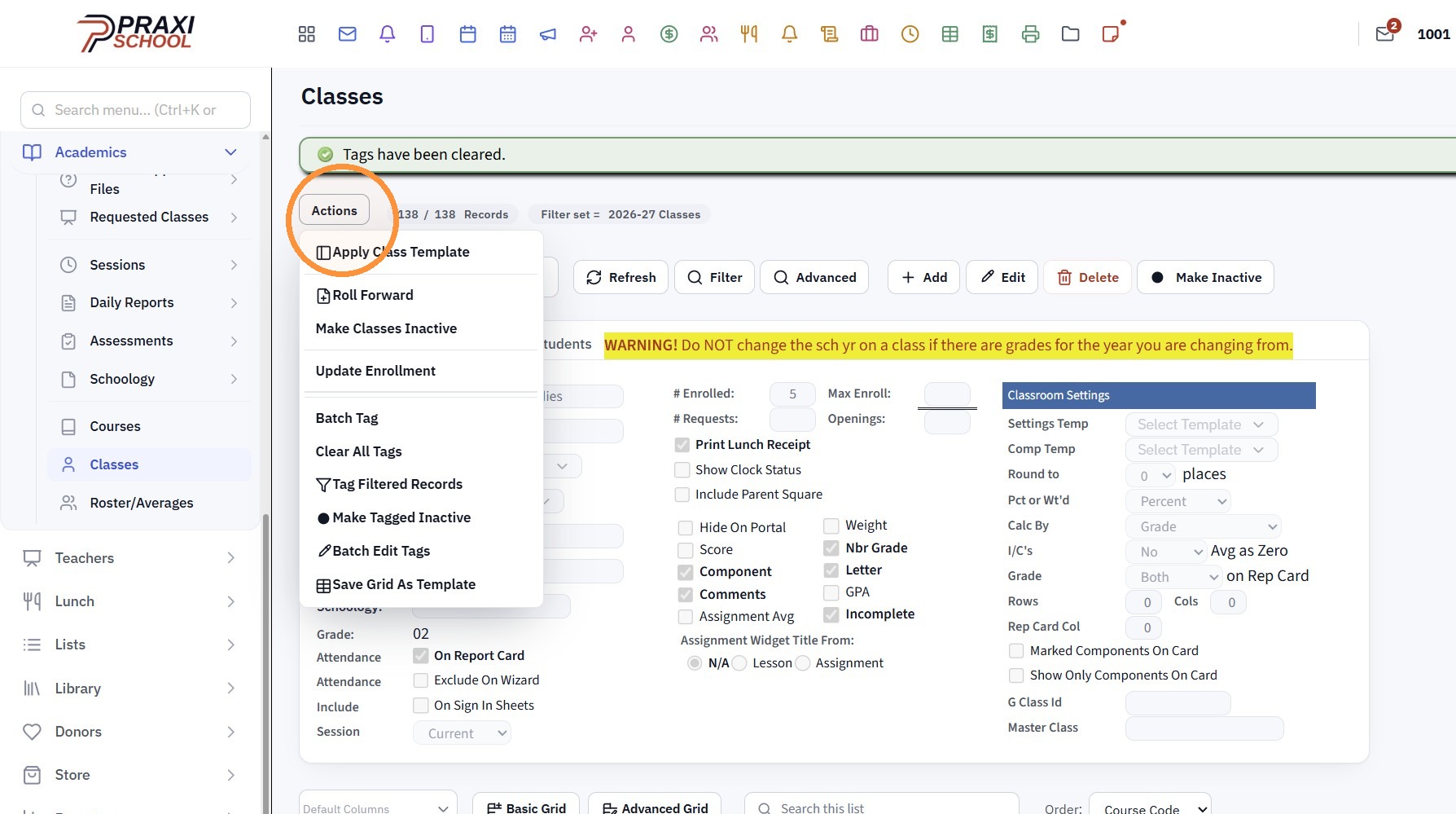Click the Add button
The height and width of the screenshot is (814, 1456).
[924, 277]
